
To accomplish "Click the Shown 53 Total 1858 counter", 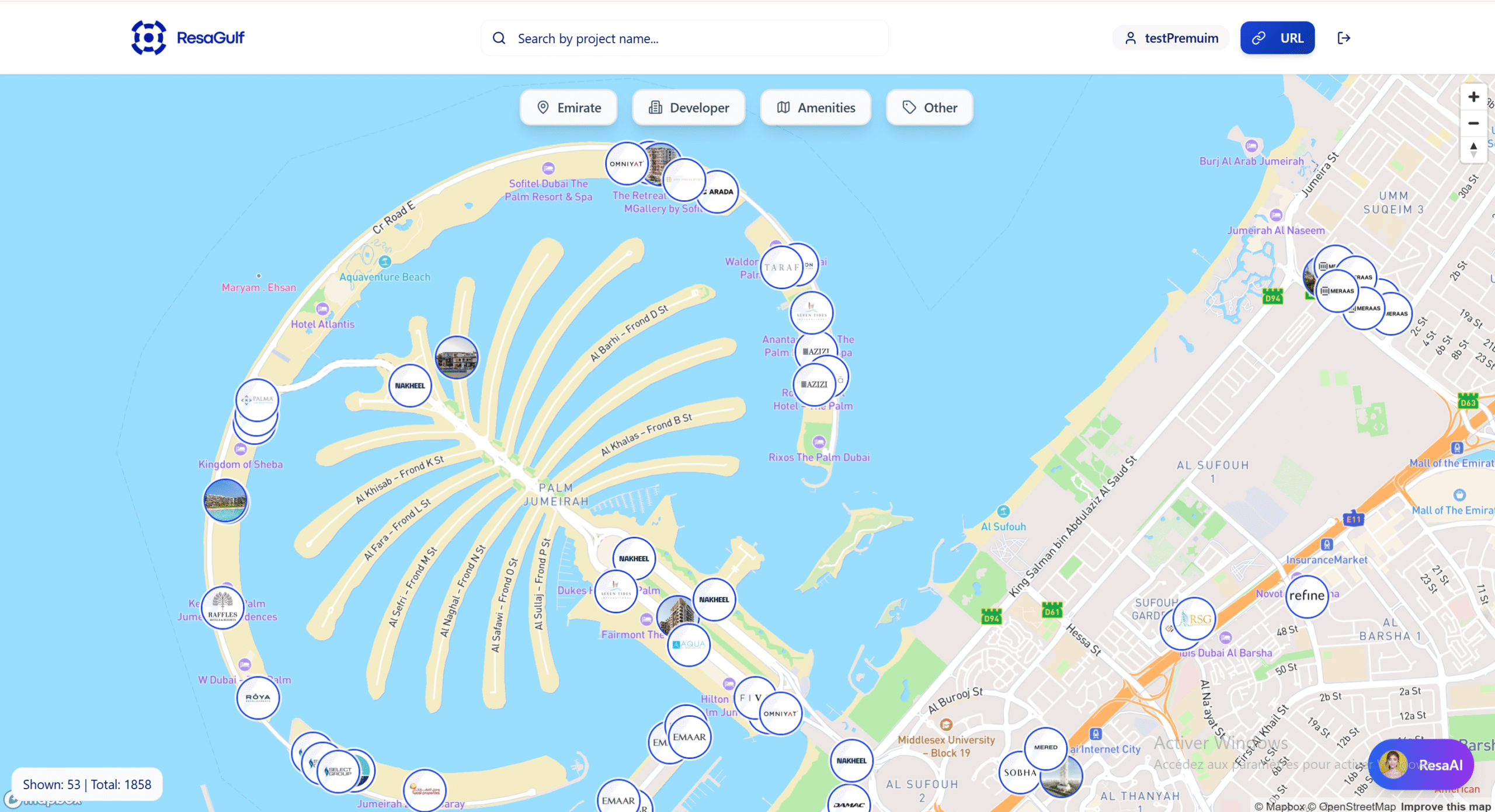I will [x=87, y=785].
